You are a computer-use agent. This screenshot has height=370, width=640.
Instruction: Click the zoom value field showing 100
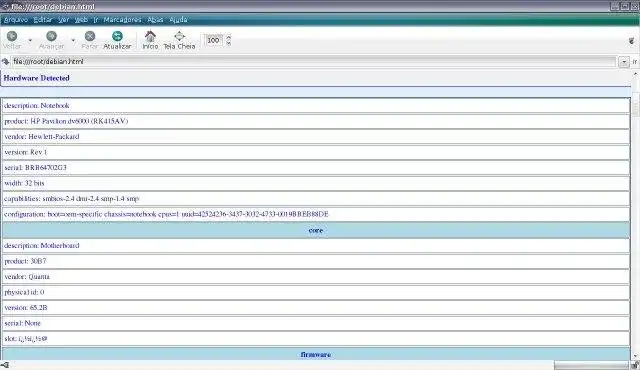(x=214, y=40)
